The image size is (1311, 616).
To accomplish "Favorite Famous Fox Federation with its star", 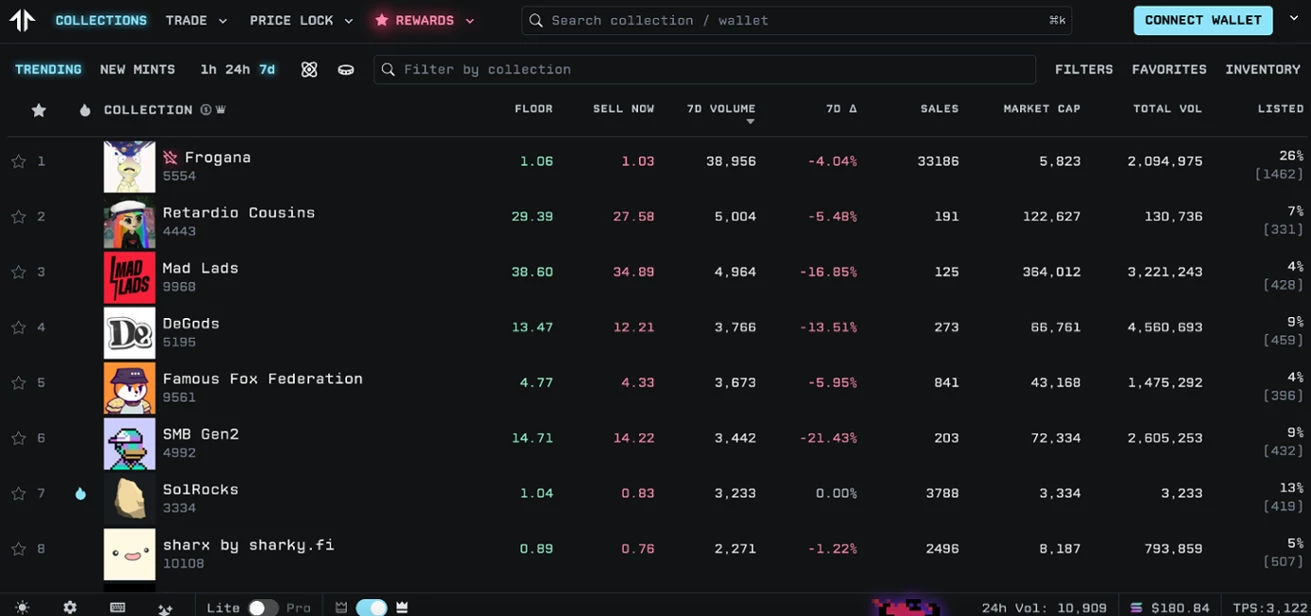I will 18,383.
